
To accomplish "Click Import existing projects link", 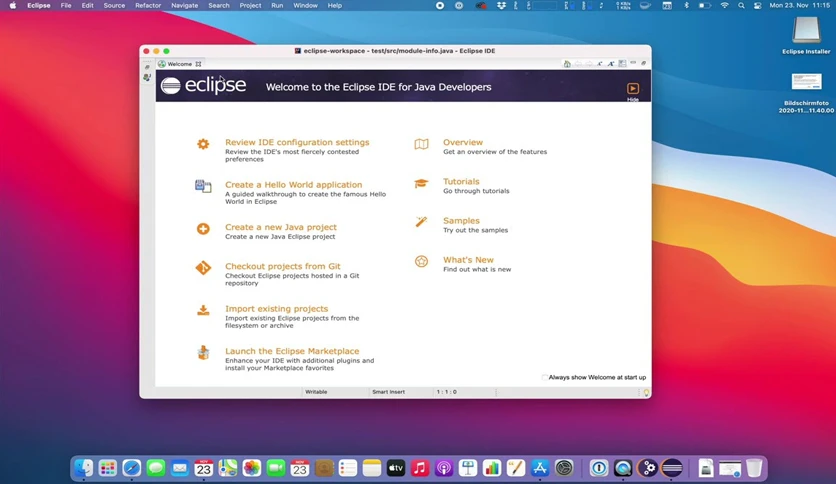I will click(276, 309).
